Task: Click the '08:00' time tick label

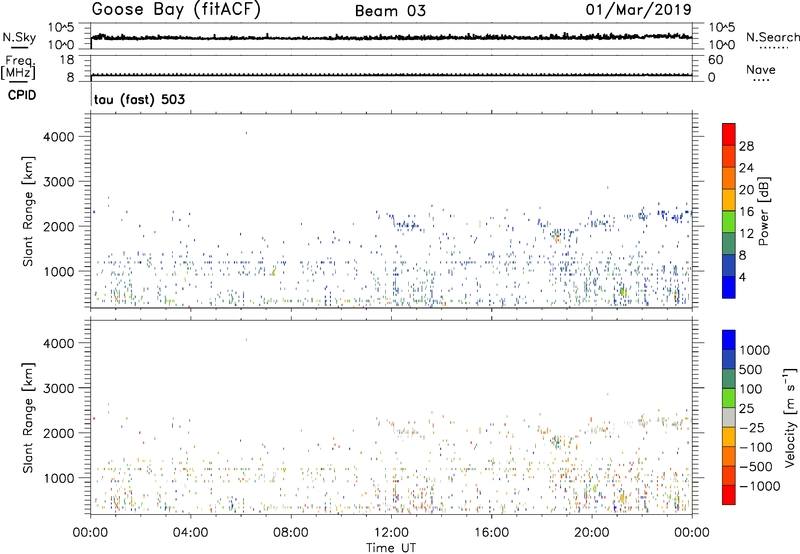Action: tap(290, 533)
